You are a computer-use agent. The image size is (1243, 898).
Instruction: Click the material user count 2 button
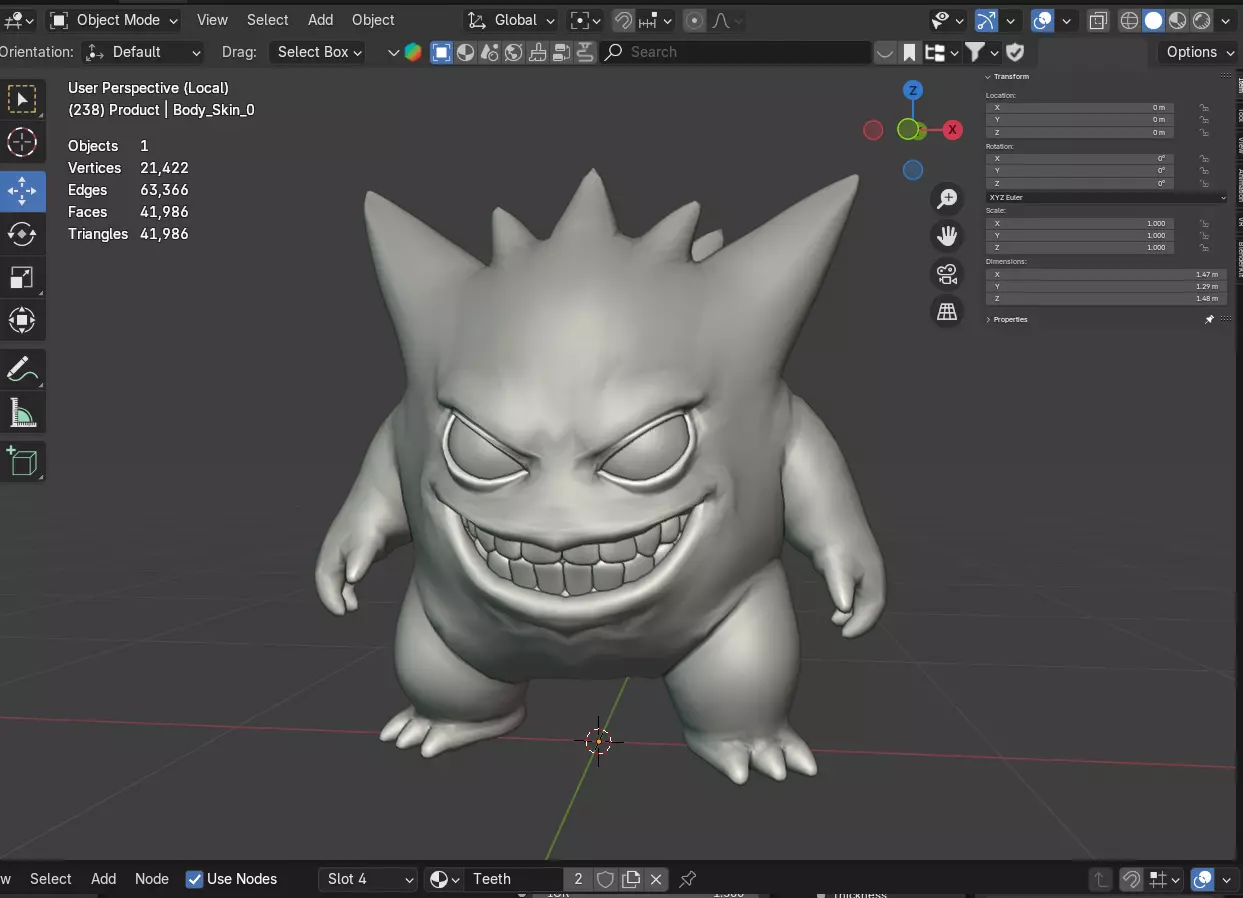tap(578, 879)
